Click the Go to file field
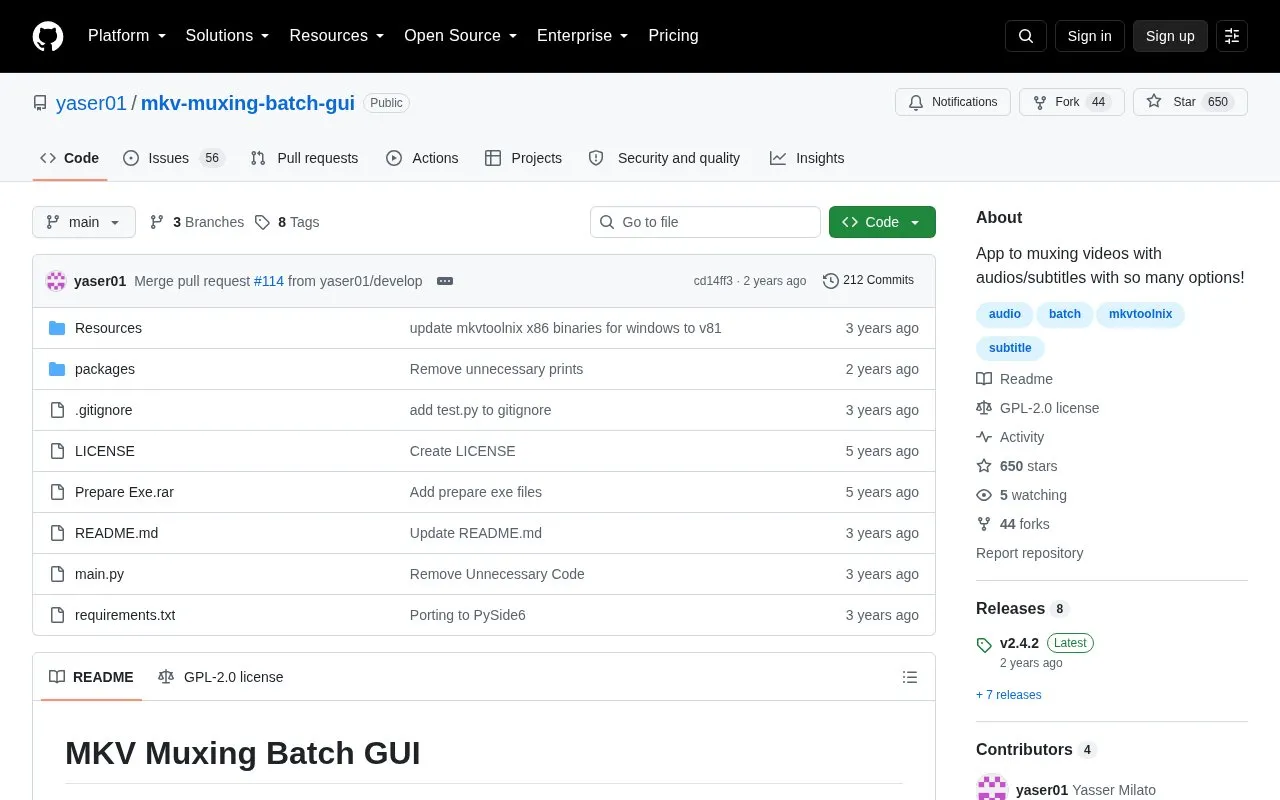The image size is (1280, 800). click(705, 222)
